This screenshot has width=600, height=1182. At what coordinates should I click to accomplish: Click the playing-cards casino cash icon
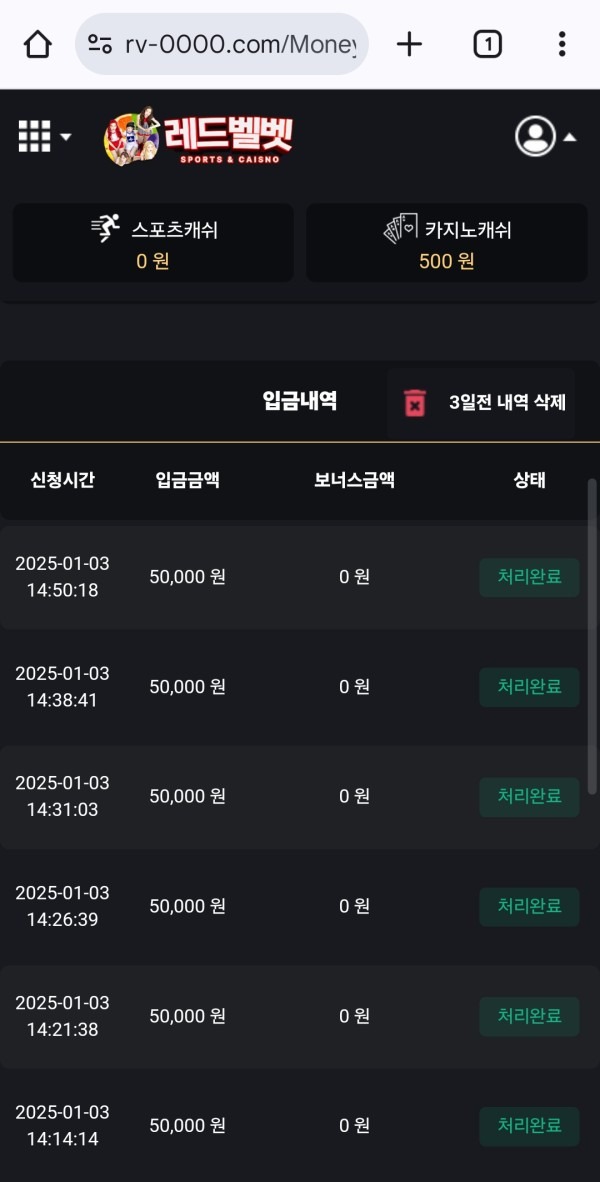399,227
